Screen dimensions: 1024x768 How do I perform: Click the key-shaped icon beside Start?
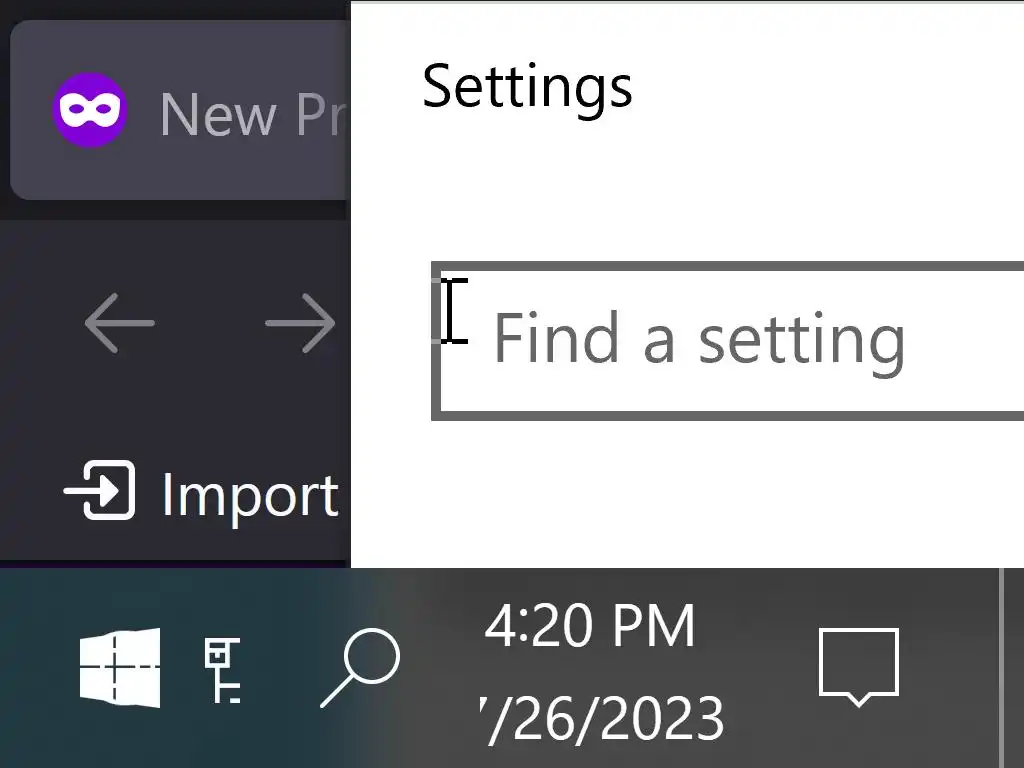pyautogui.click(x=222, y=668)
